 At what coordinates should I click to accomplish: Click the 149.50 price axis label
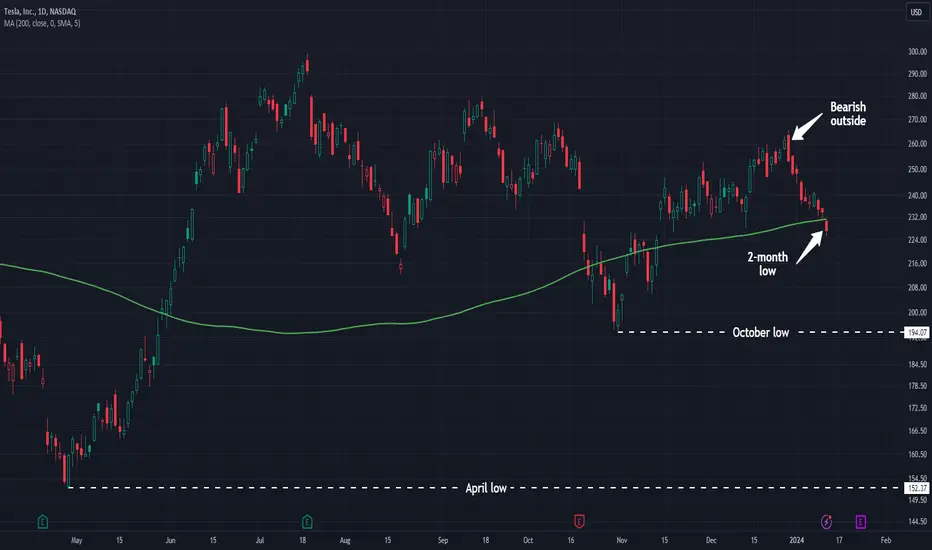point(917,500)
